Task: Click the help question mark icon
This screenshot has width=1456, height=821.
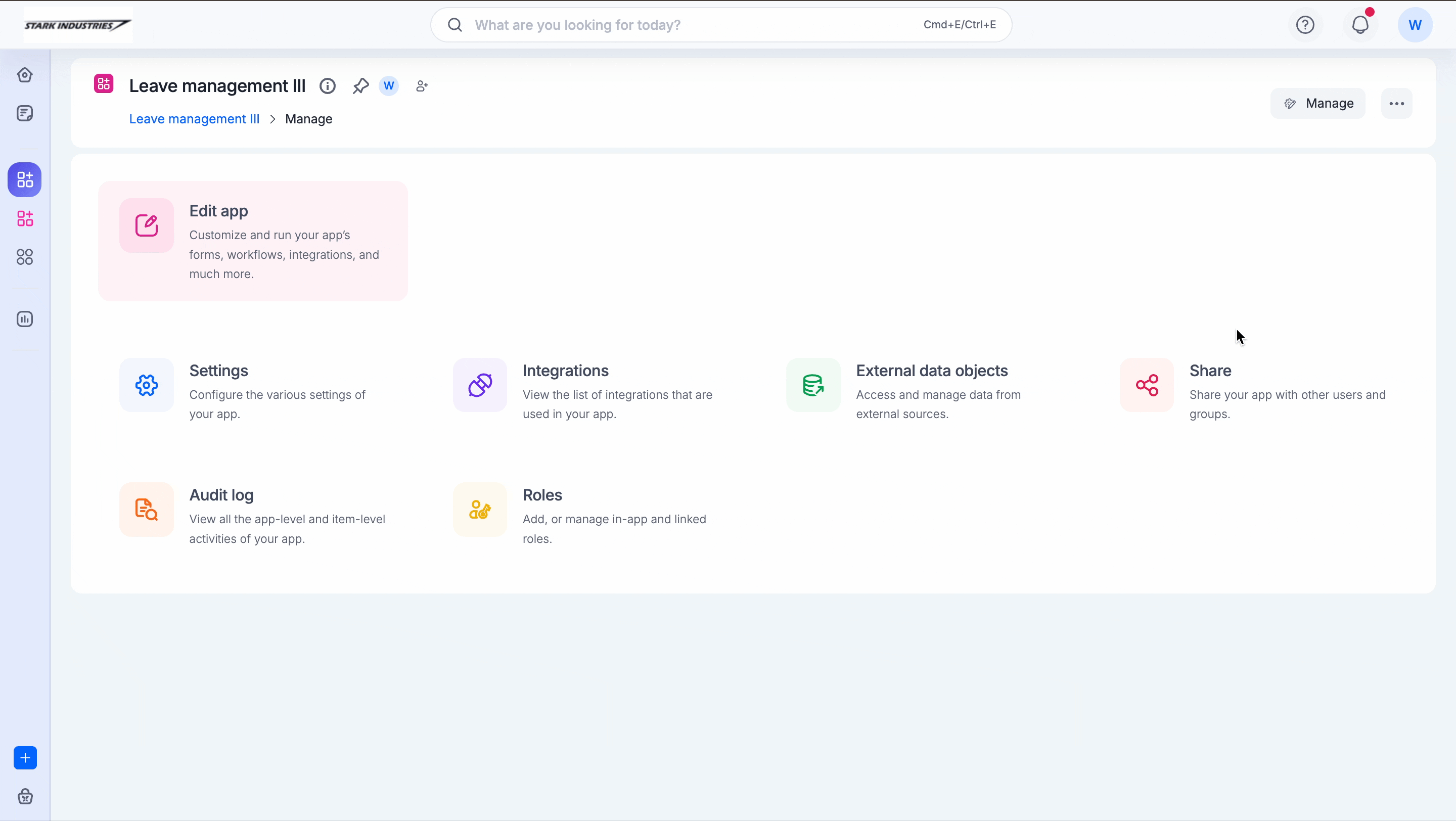Action: point(1305,25)
